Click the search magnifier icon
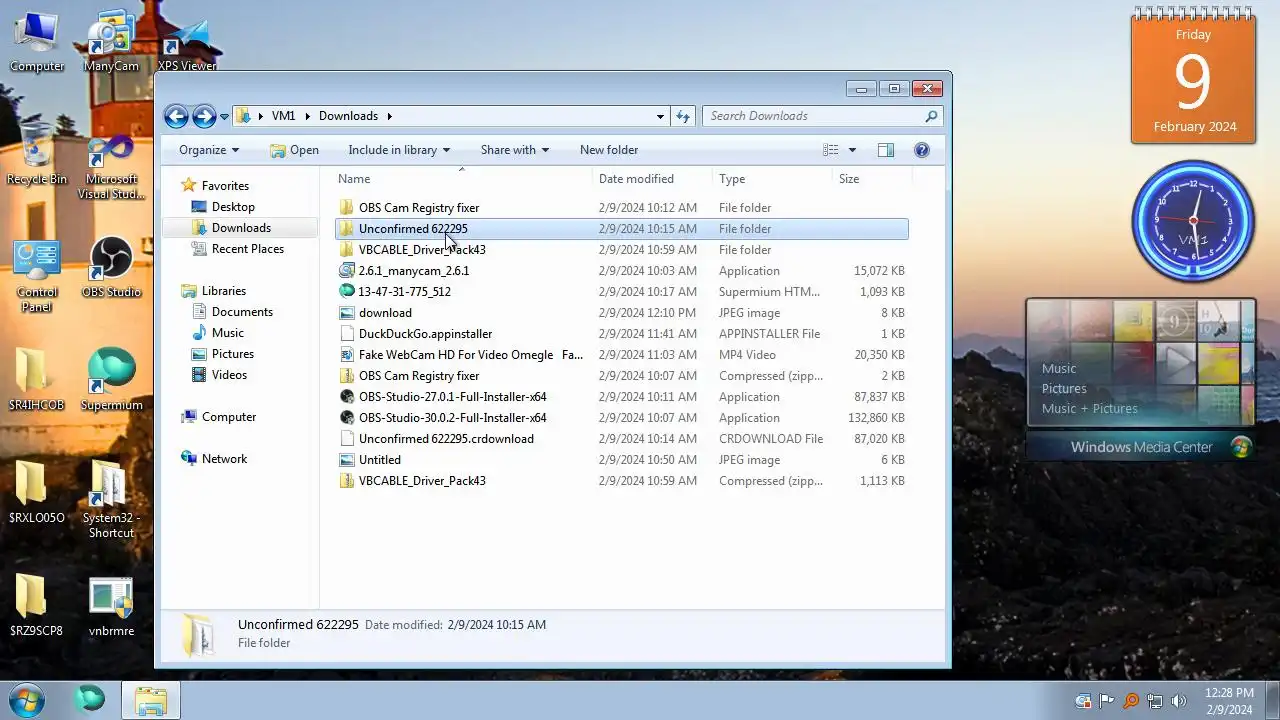 [x=931, y=116]
